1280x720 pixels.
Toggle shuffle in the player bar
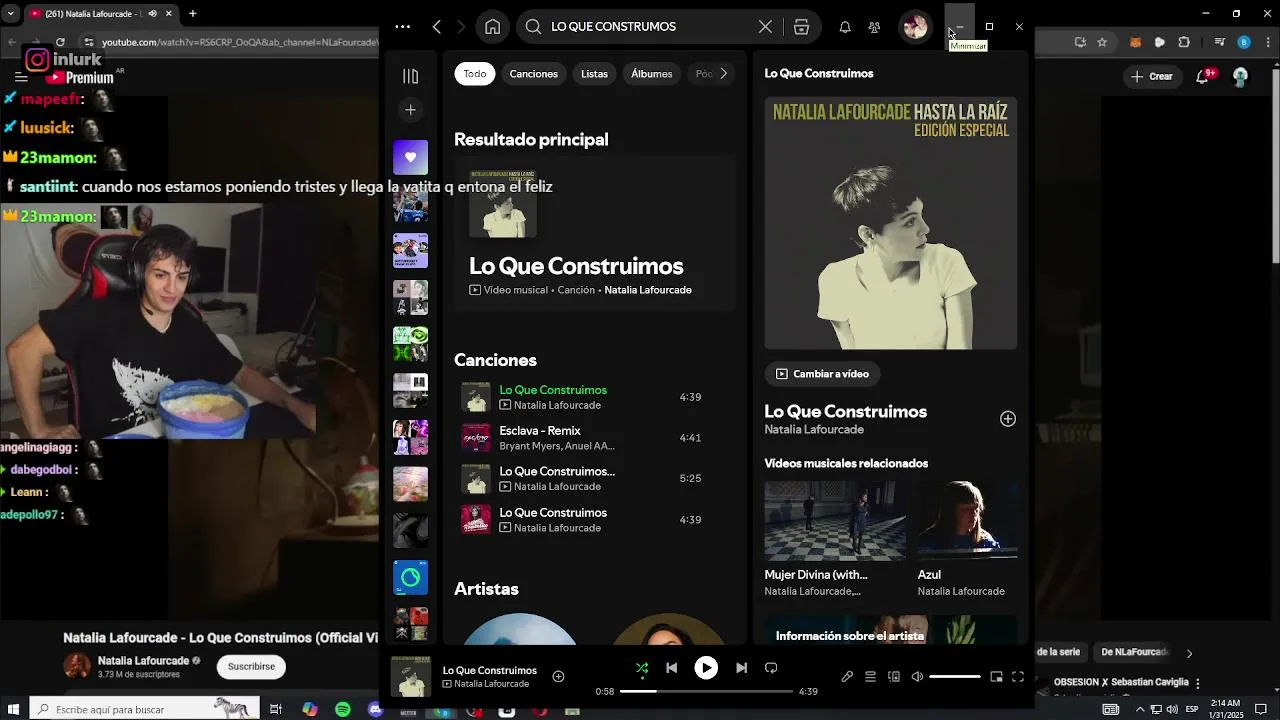642,668
